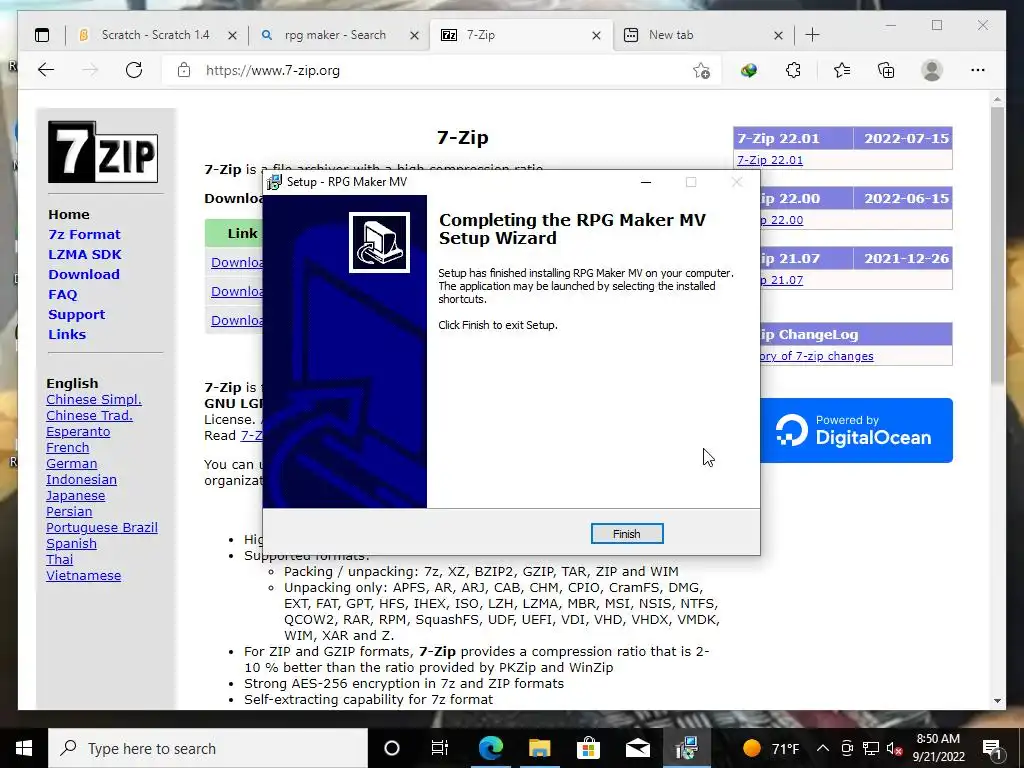Minimize the RPG Maker MV Setup dialog
The width and height of the screenshot is (1024, 768).
(646, 182)
